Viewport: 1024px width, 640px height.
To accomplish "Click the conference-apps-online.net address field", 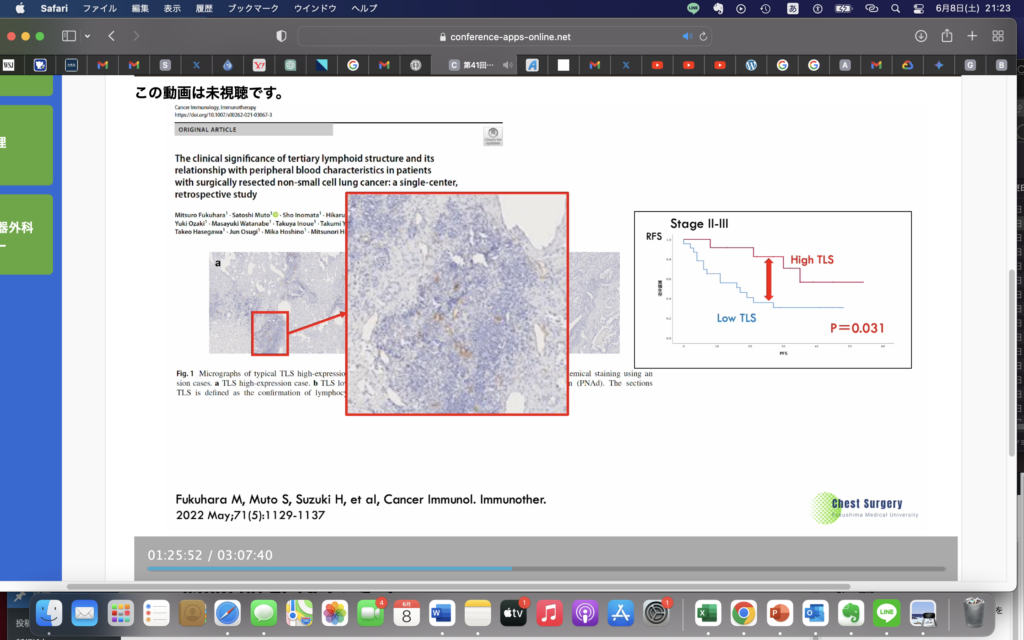I will pos(505,36).
